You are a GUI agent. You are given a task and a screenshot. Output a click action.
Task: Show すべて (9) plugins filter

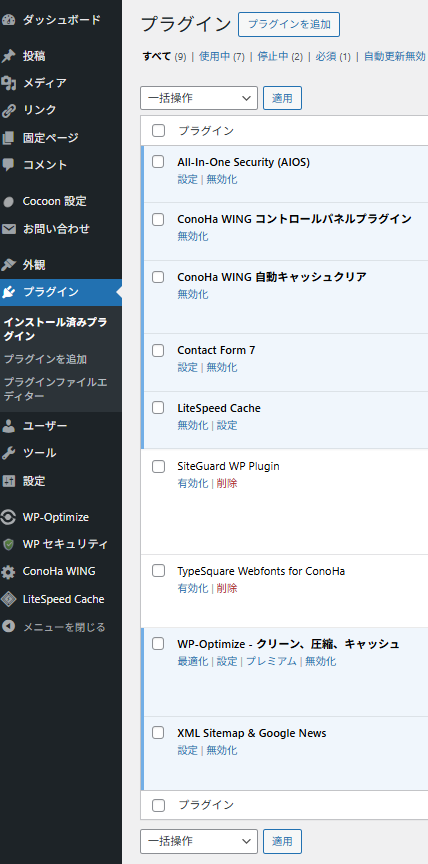(164, 56)
